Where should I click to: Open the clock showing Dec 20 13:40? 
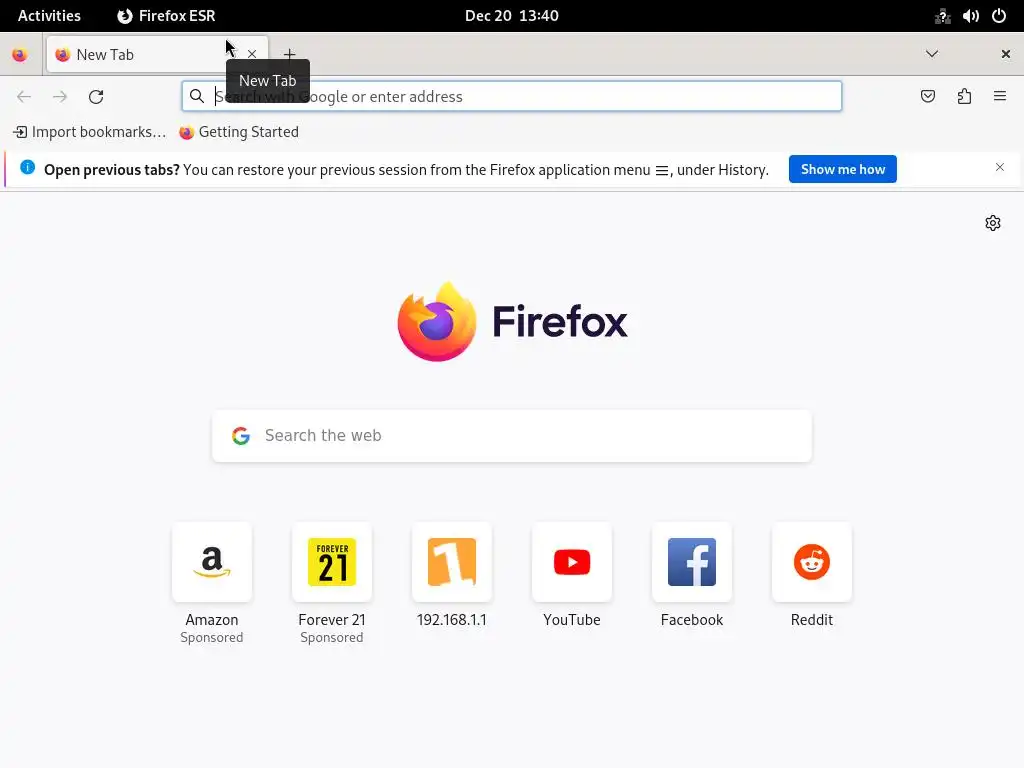coord(511,16)
